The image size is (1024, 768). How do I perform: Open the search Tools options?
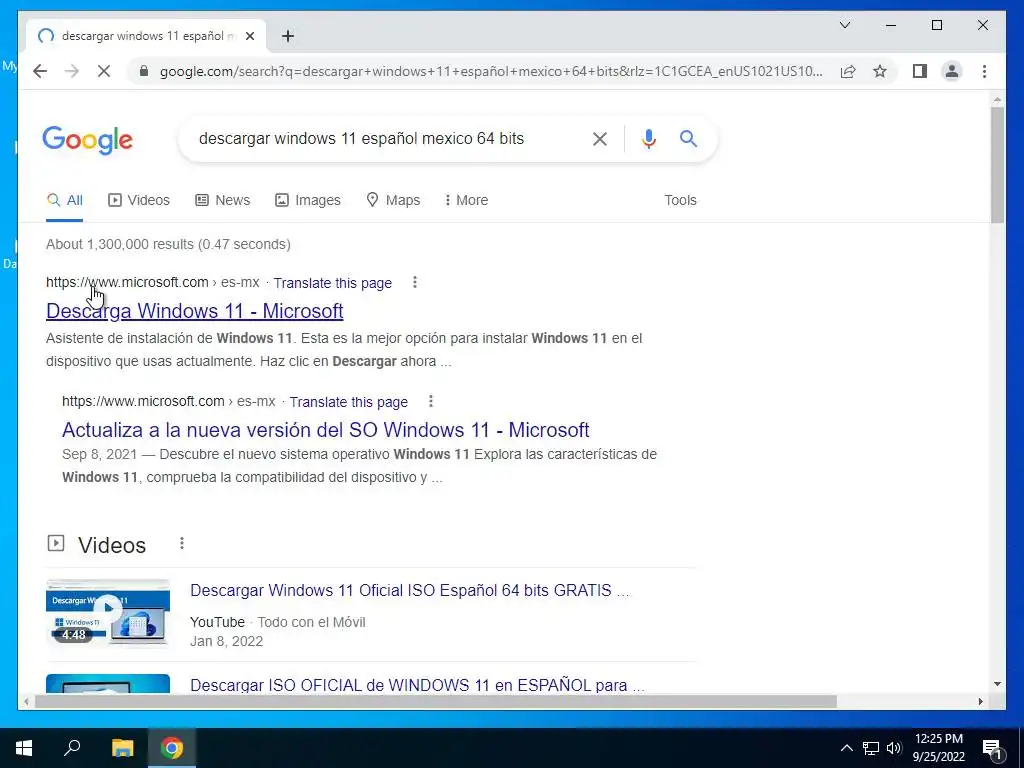680,200
